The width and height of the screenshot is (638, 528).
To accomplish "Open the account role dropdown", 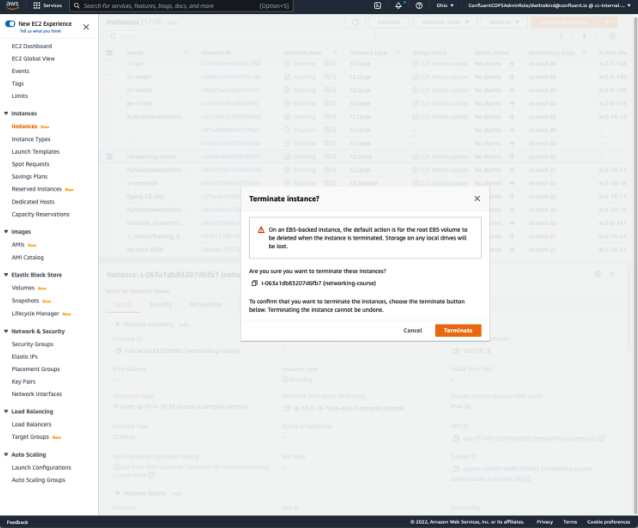I will click(x=549, y=6).
